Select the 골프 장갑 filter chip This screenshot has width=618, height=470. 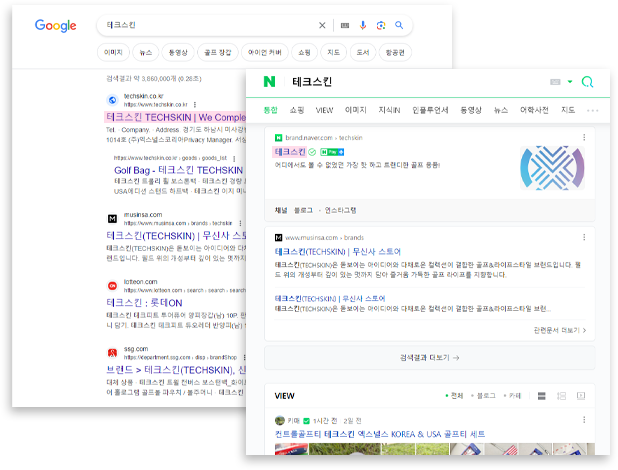[218, 52]
